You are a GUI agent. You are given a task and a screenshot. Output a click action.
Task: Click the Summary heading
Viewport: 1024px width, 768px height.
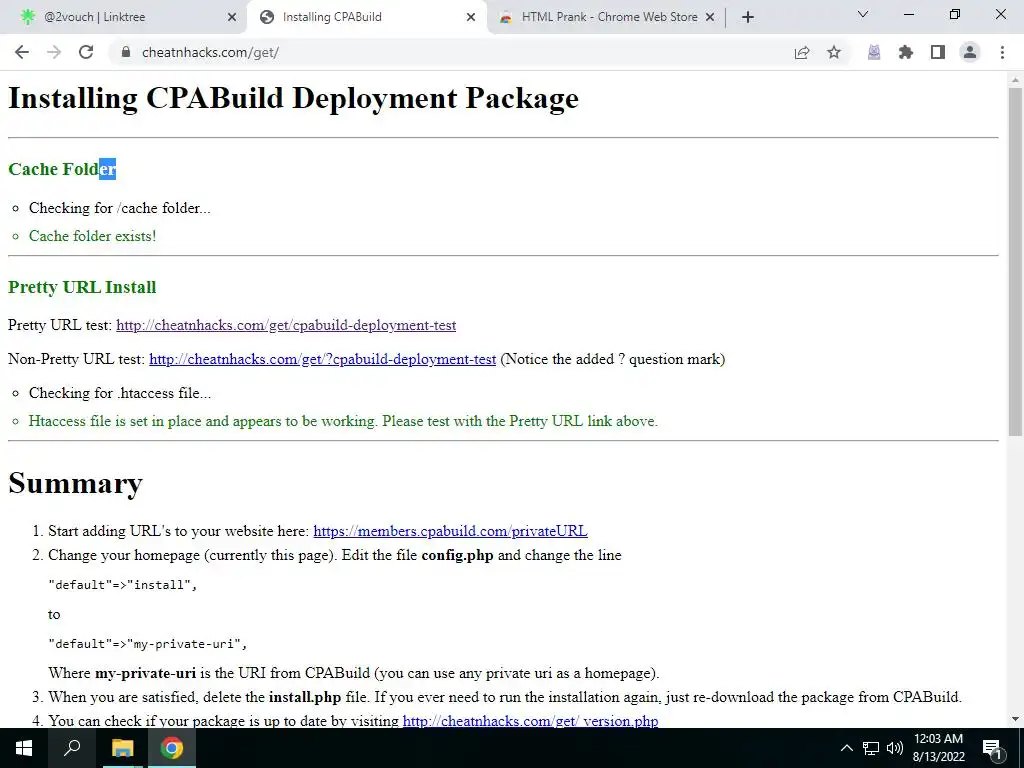point(75,483)
